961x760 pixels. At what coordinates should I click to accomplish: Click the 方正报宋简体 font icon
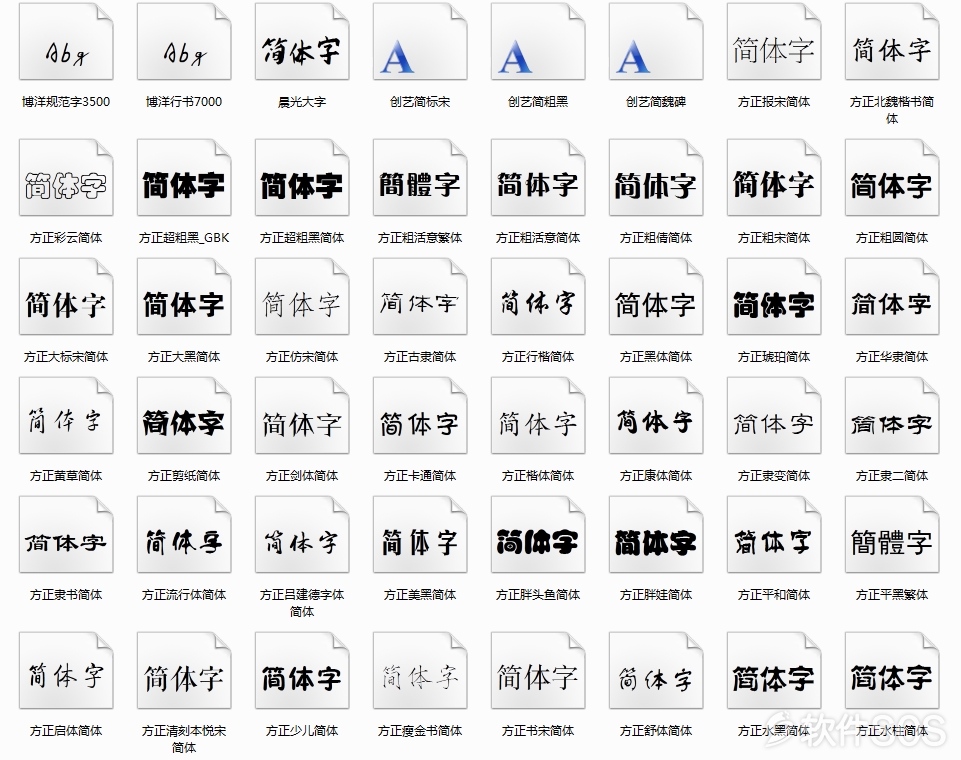(x=774, y=41)
